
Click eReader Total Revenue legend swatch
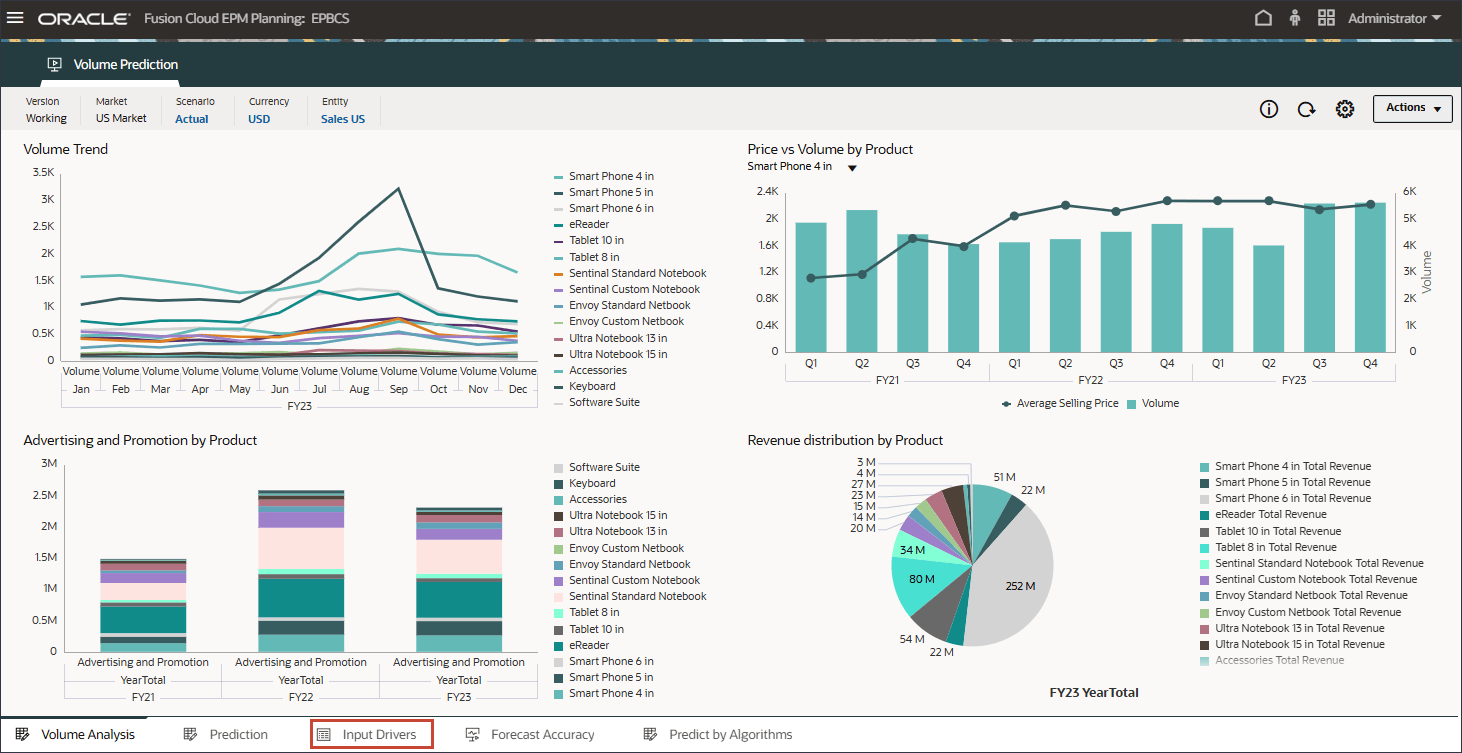1205,515
